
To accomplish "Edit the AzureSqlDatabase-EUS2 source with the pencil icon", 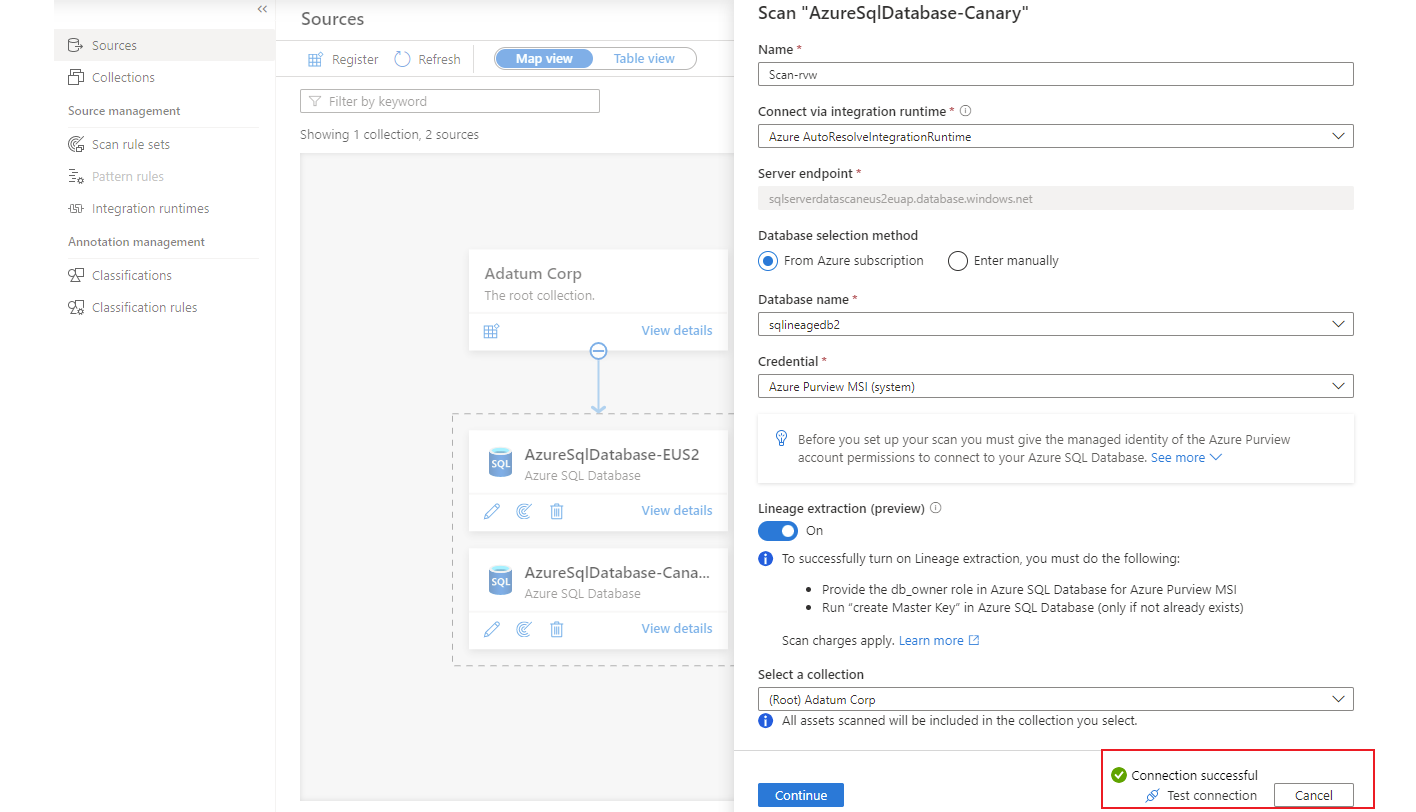I will click(491, 510).
